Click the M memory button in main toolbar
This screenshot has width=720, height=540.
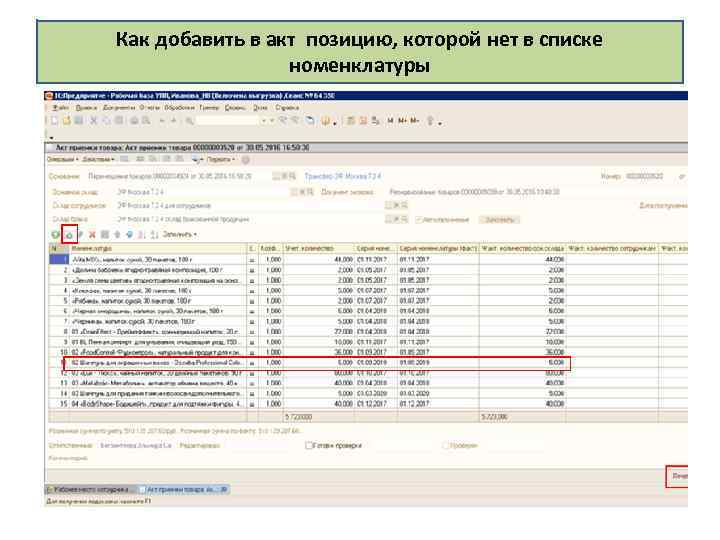tap(390, 121)
